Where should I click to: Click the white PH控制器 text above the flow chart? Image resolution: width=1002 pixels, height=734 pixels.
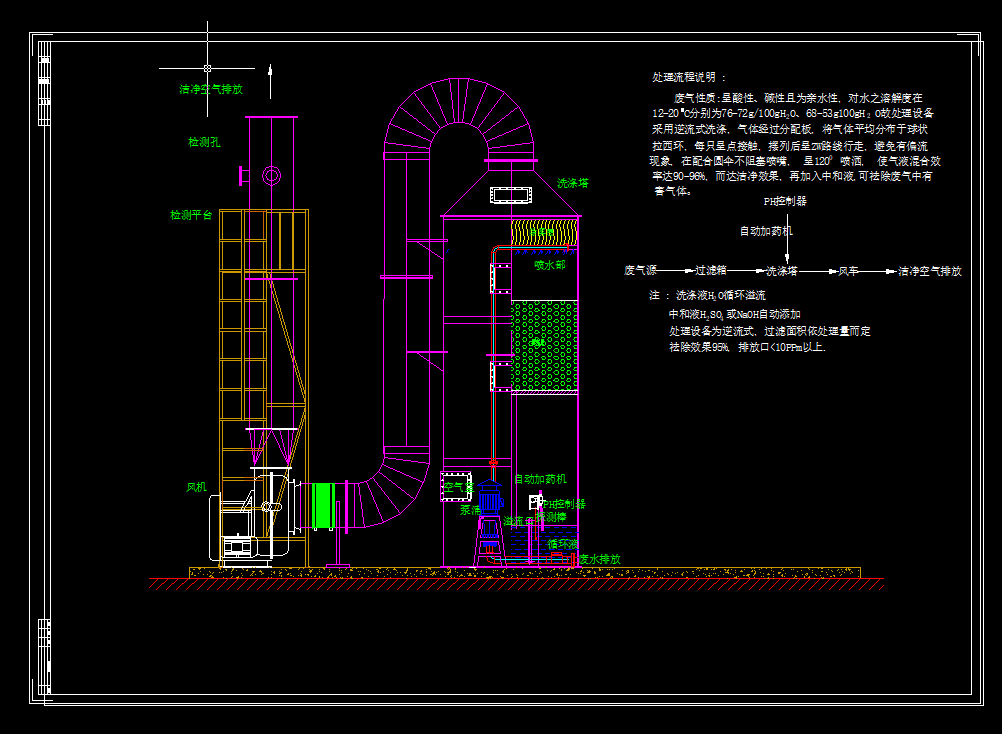click(785, 201)
